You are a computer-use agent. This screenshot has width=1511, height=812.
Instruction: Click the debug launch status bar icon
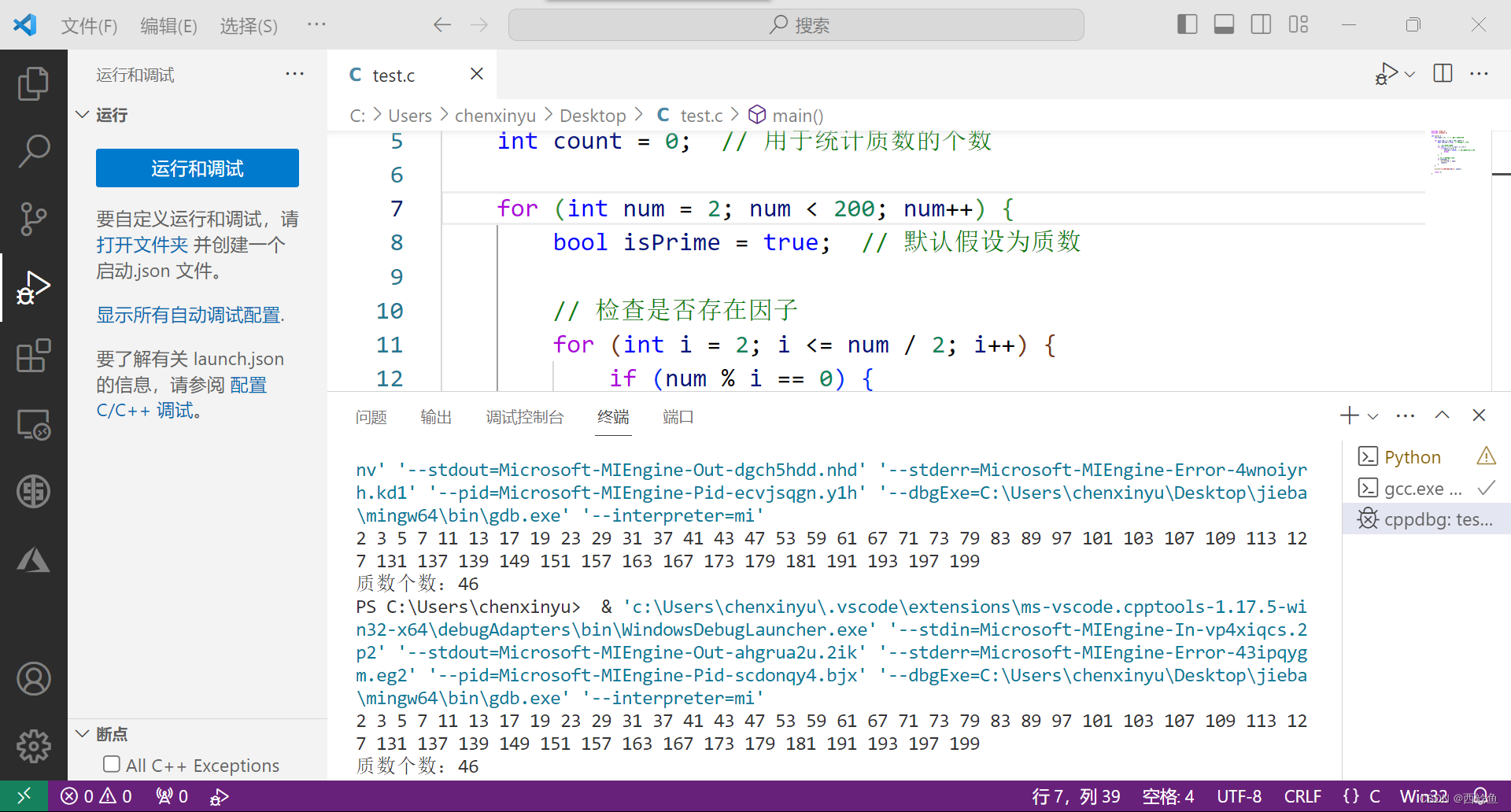(219, 796)
